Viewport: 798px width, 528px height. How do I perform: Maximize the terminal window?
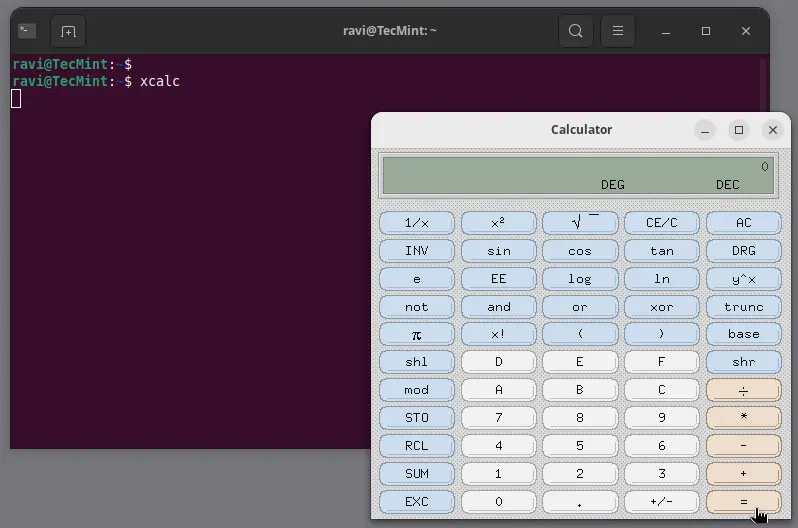pyautogui.click(x=706, y=31)
